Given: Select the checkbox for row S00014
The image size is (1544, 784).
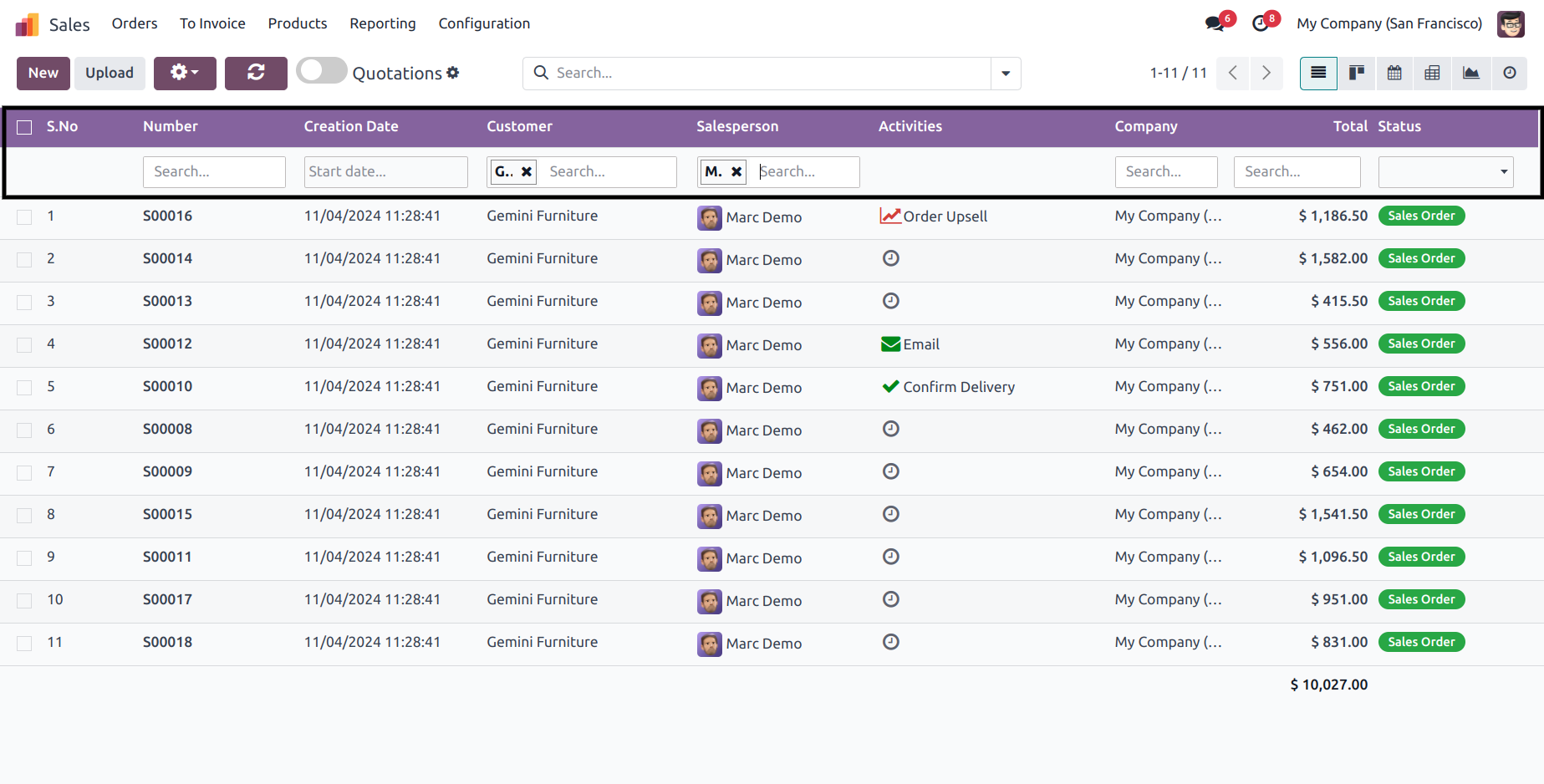Looking at the screenshot, I should (24, 260).
